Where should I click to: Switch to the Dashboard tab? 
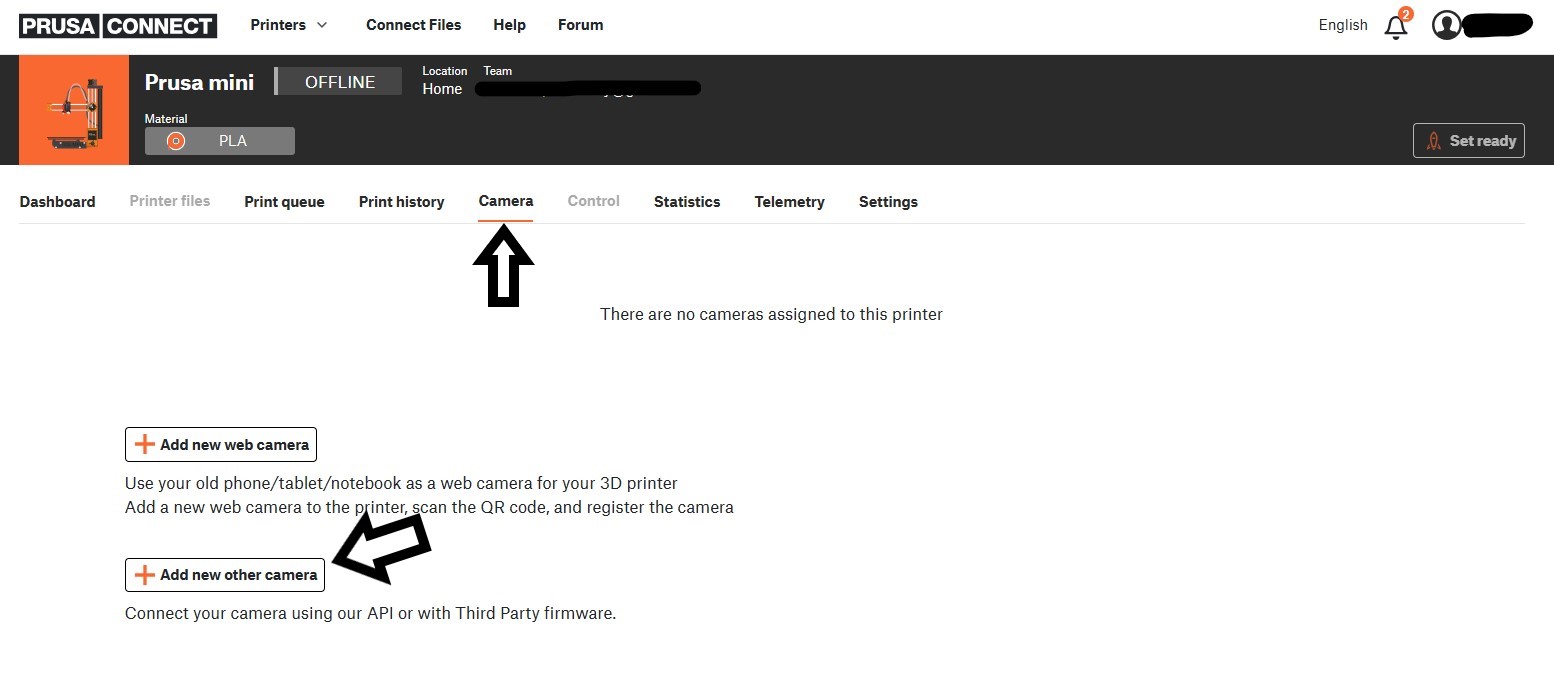(57, 202)
